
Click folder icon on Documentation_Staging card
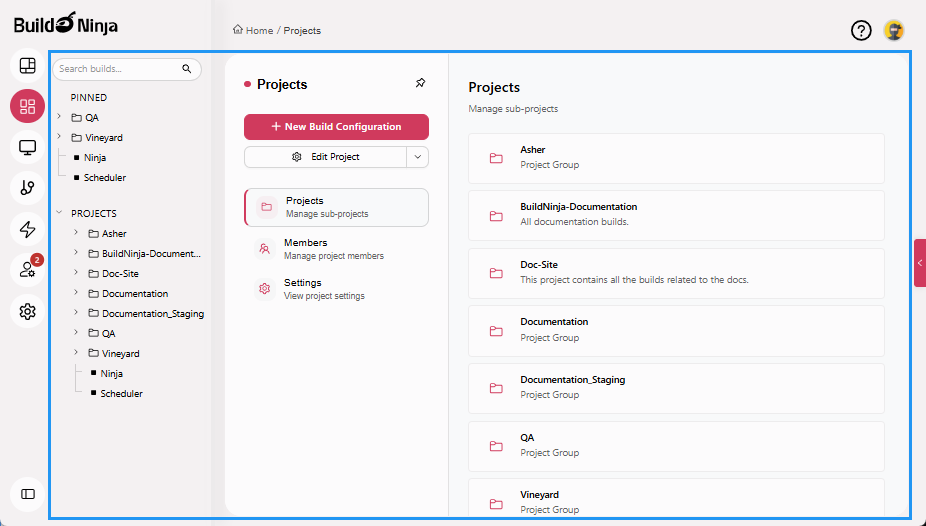(496, 388)
